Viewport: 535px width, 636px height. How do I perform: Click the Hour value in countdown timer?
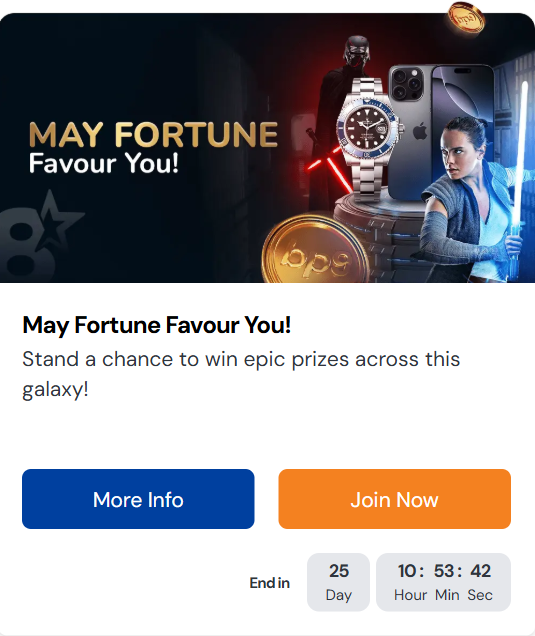(407, 571)
